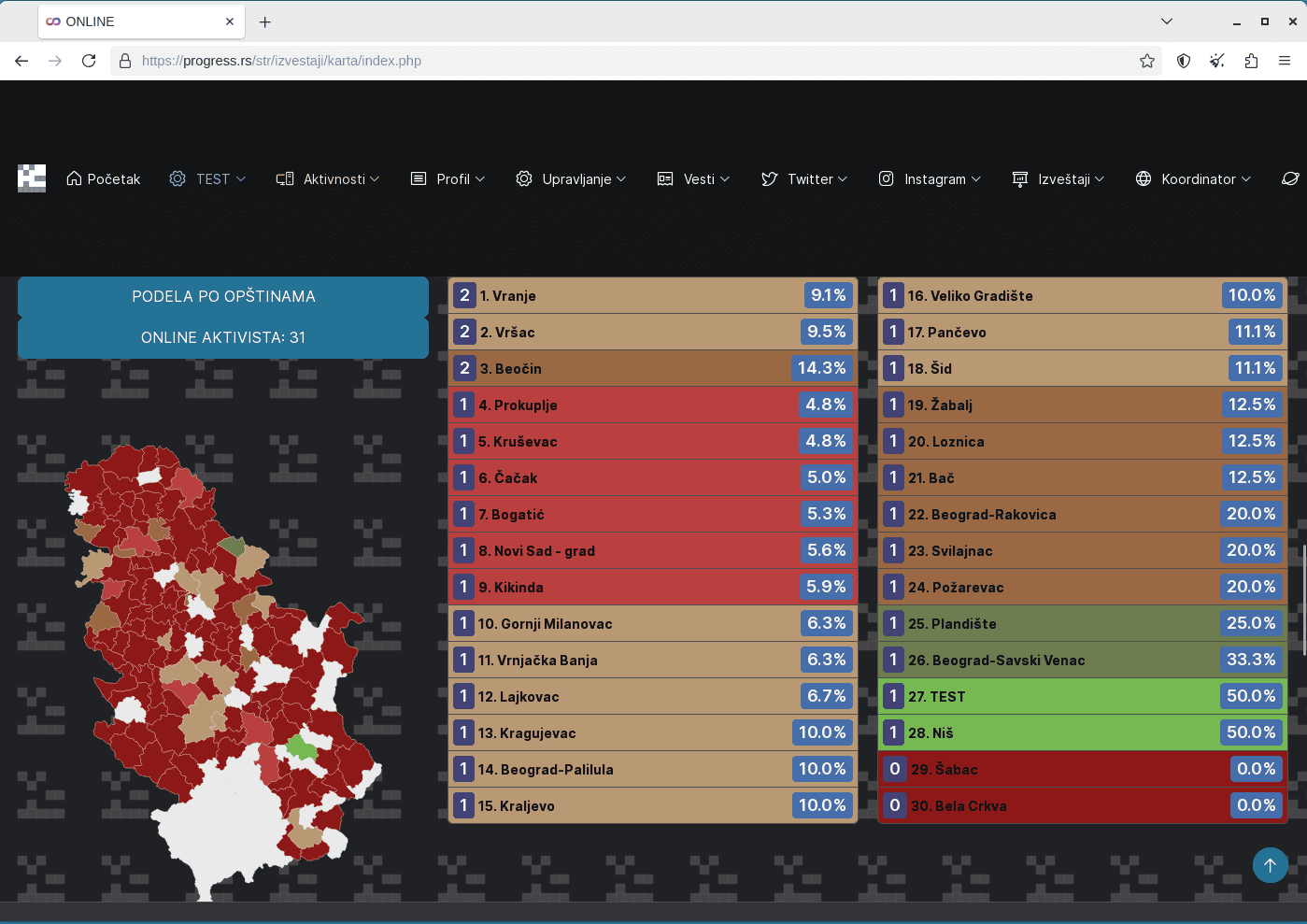
Task: Select the 30. Bela Crkva row
Action: pos(1083,805)
